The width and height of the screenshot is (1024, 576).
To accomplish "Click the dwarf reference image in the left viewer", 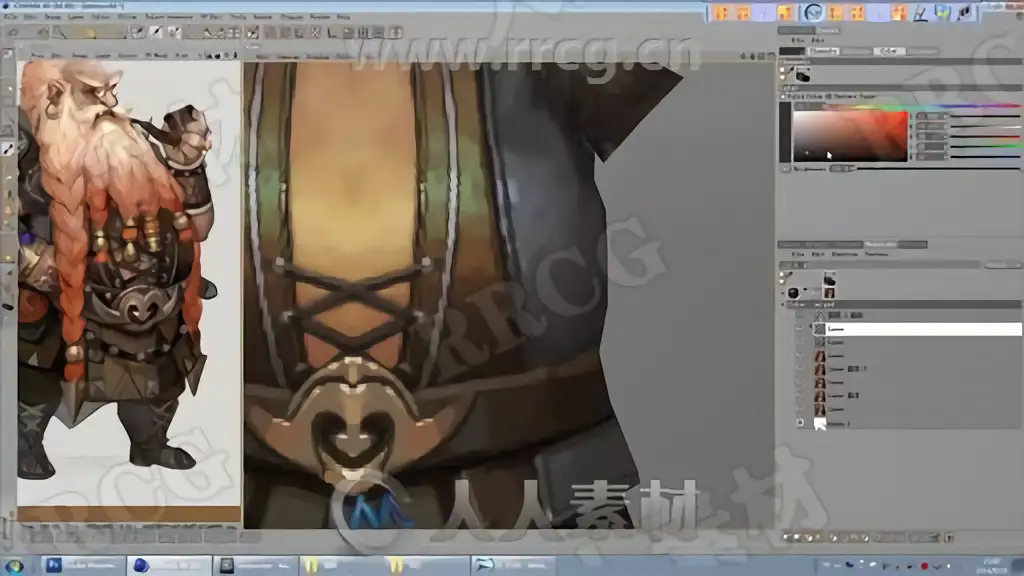I will click(129, 284).
